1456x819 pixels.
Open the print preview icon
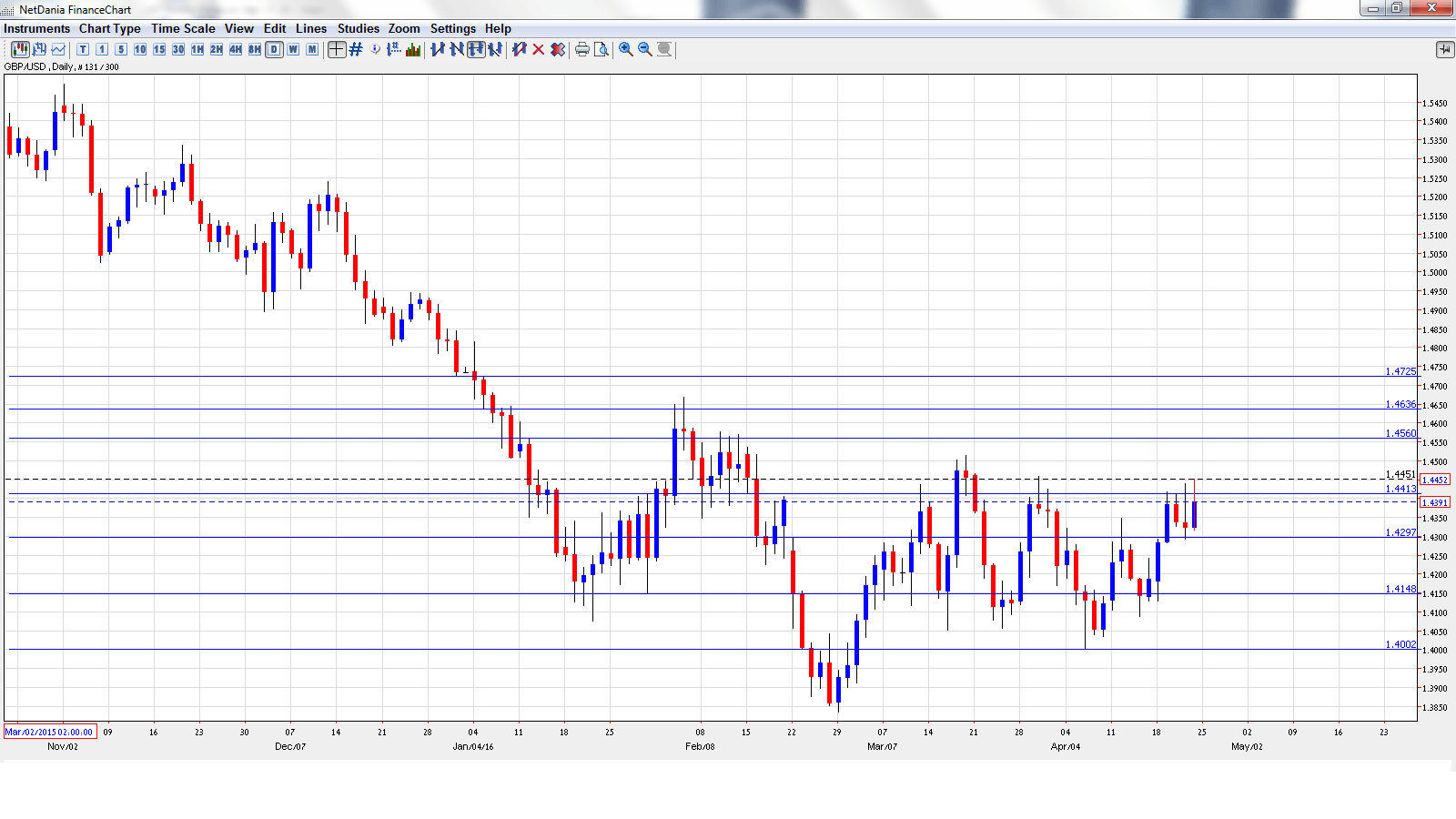tap(602, 49)
